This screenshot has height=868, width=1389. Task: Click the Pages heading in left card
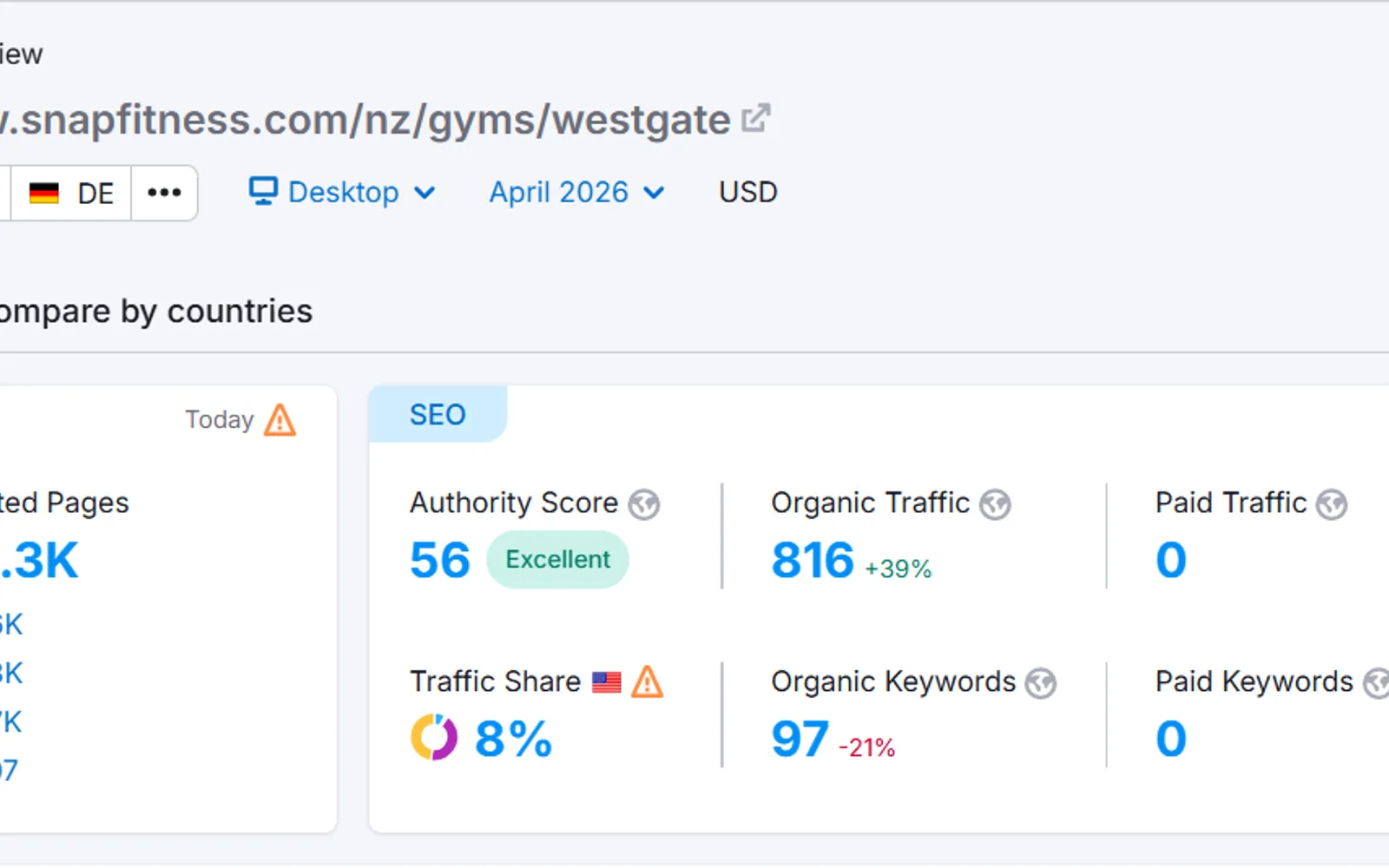point(64,503)
